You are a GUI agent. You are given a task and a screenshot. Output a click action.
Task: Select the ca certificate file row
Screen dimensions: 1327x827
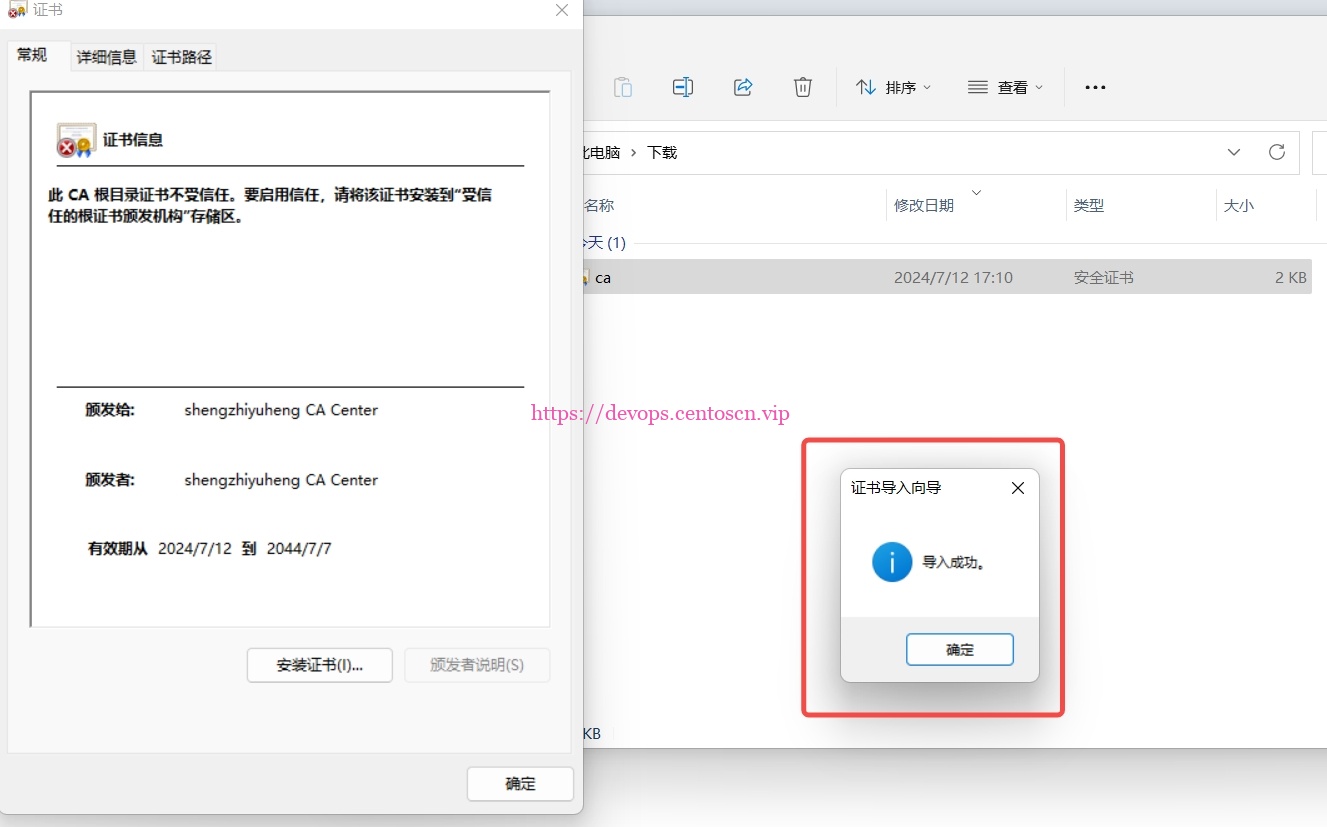tap(740, 277)
